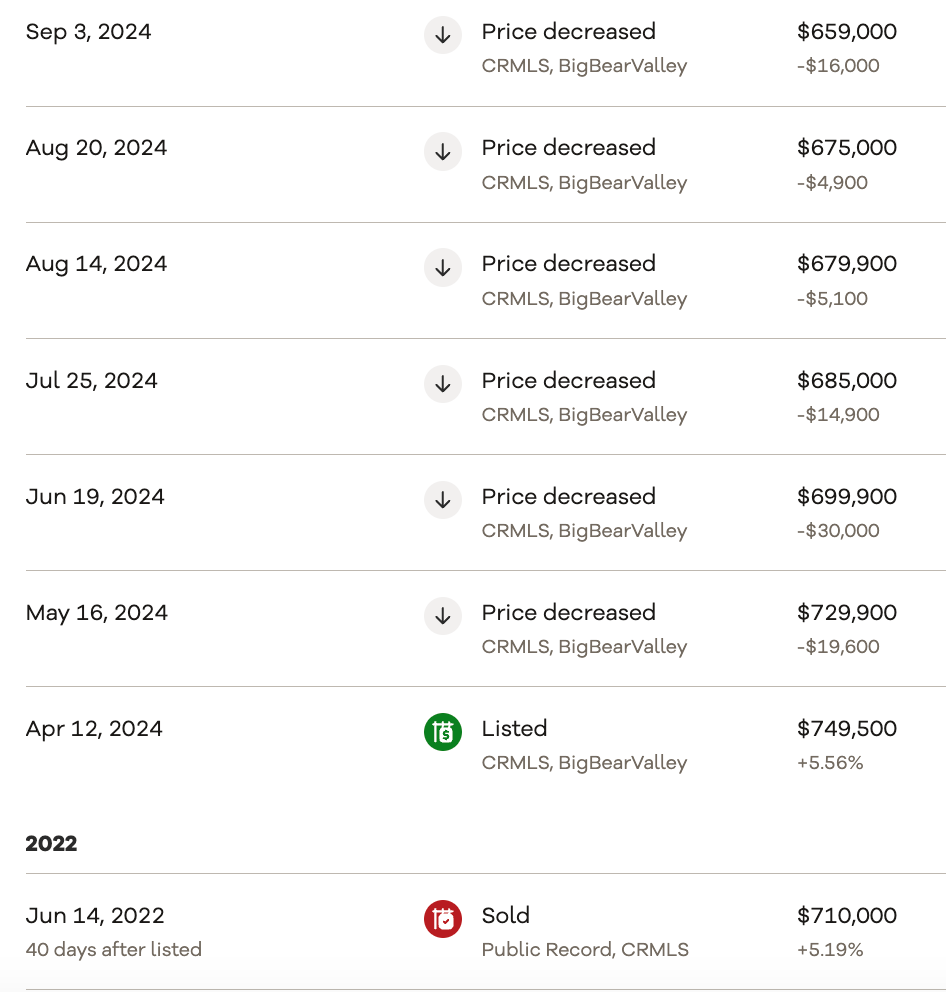Click the price decrease arrow for Jul 25, 2024
Screen dimensions: 946x992
pyautogui.click(x=443, y=385)
